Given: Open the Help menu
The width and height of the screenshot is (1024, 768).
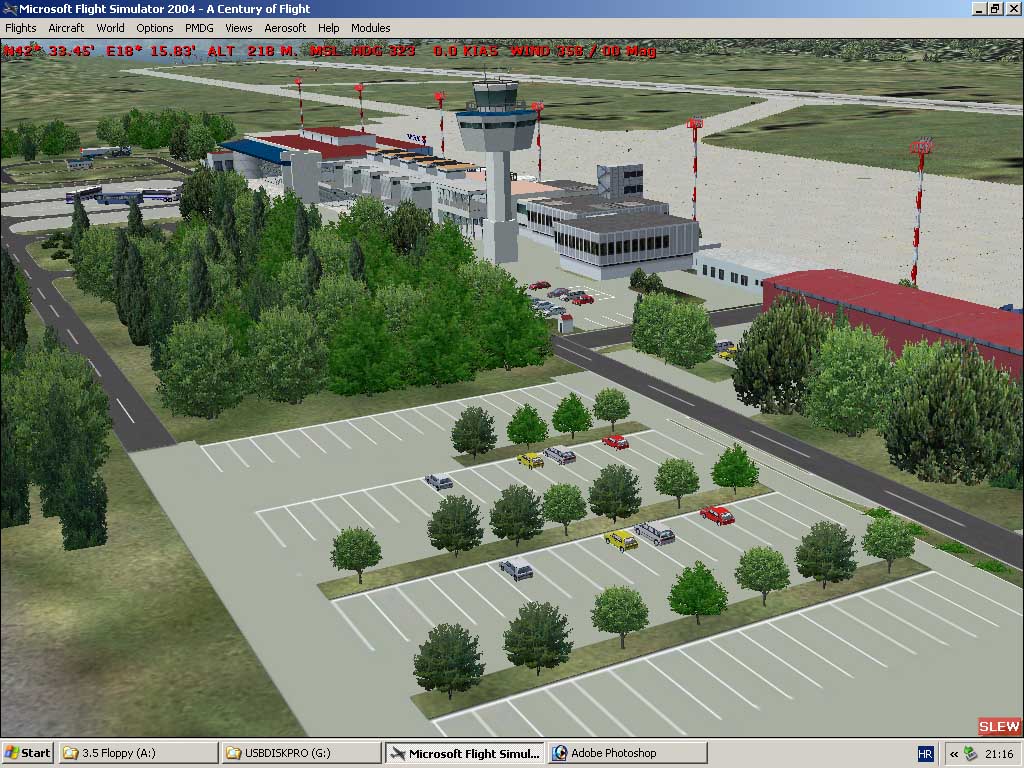Looking at the screenshot, I should 328,28.
